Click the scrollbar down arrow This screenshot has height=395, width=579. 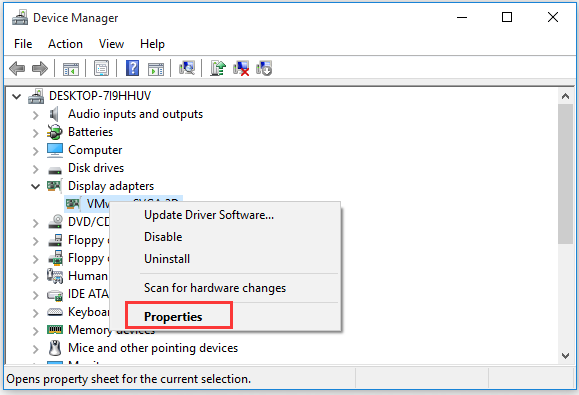coord(565,356)
